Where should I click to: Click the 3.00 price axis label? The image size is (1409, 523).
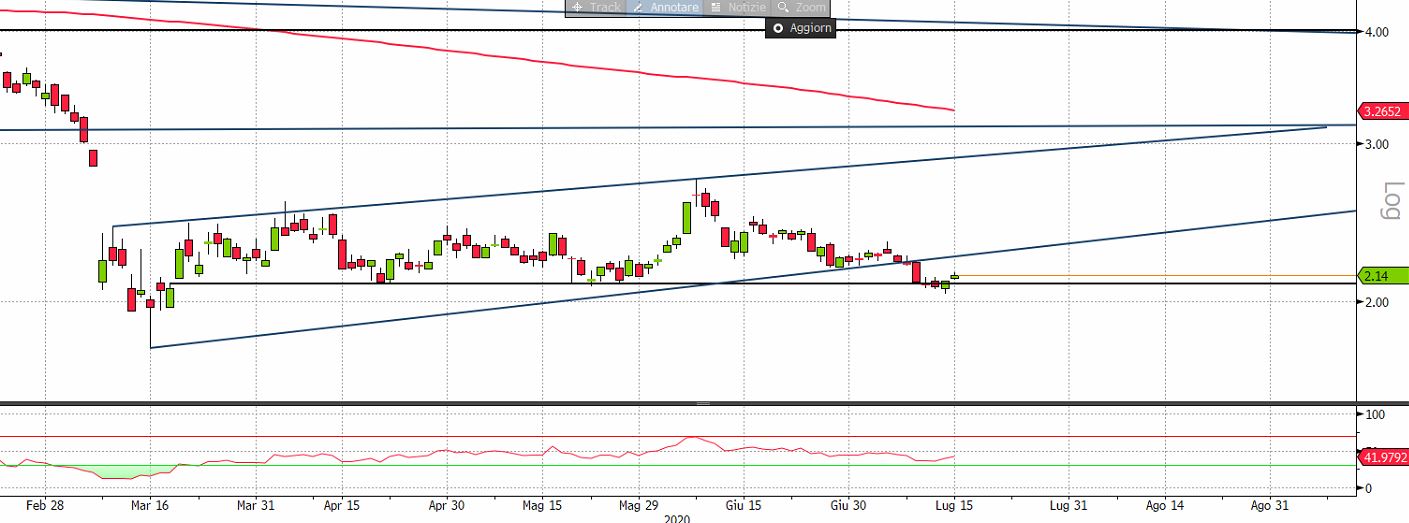point(1376,144)
